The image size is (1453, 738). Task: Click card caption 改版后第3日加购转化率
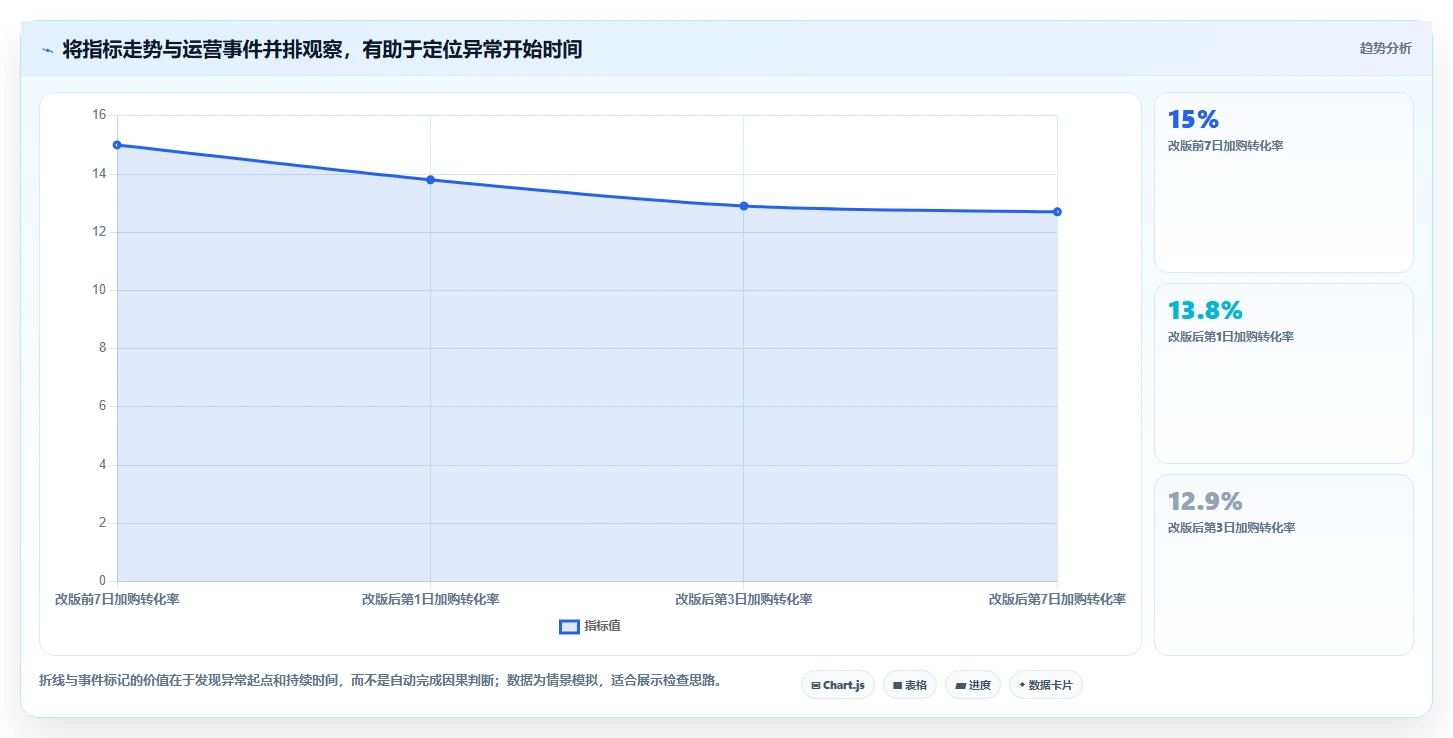(1231, 528)
